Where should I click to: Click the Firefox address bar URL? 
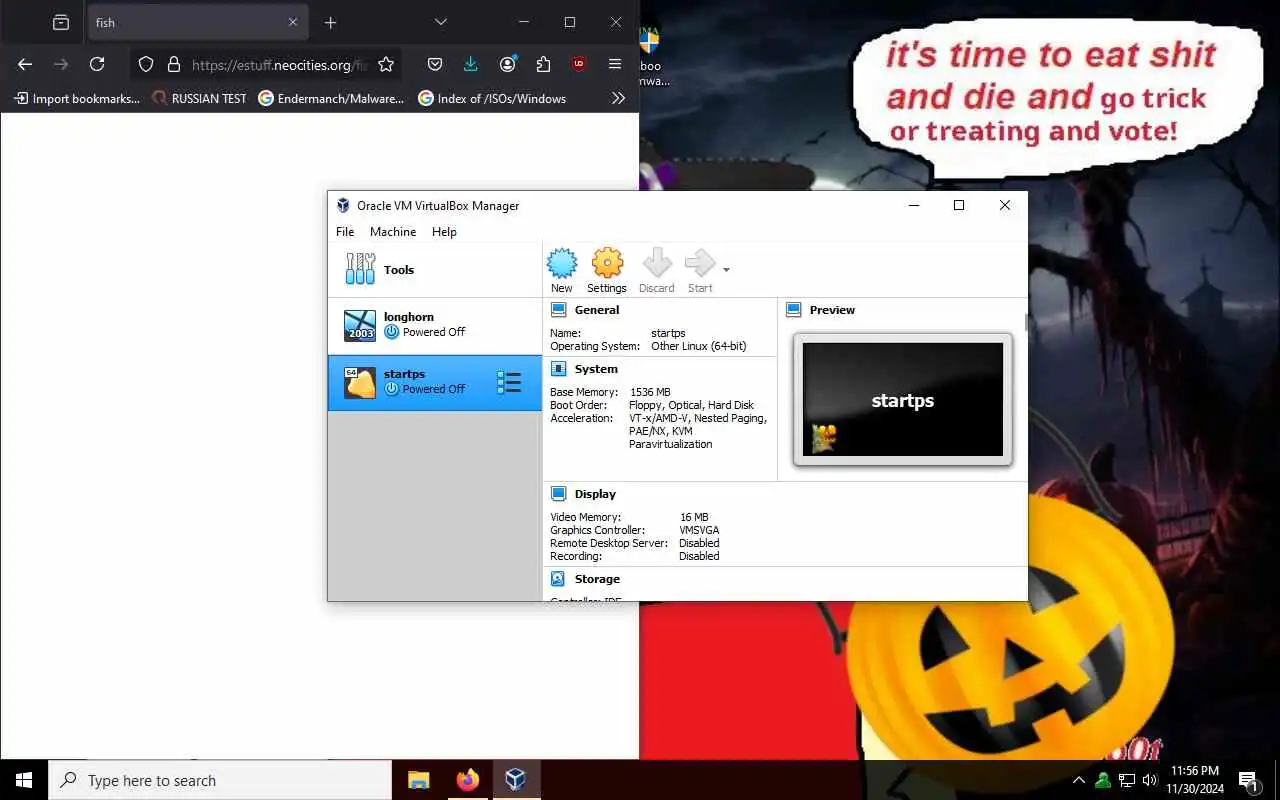coord(279,65)
